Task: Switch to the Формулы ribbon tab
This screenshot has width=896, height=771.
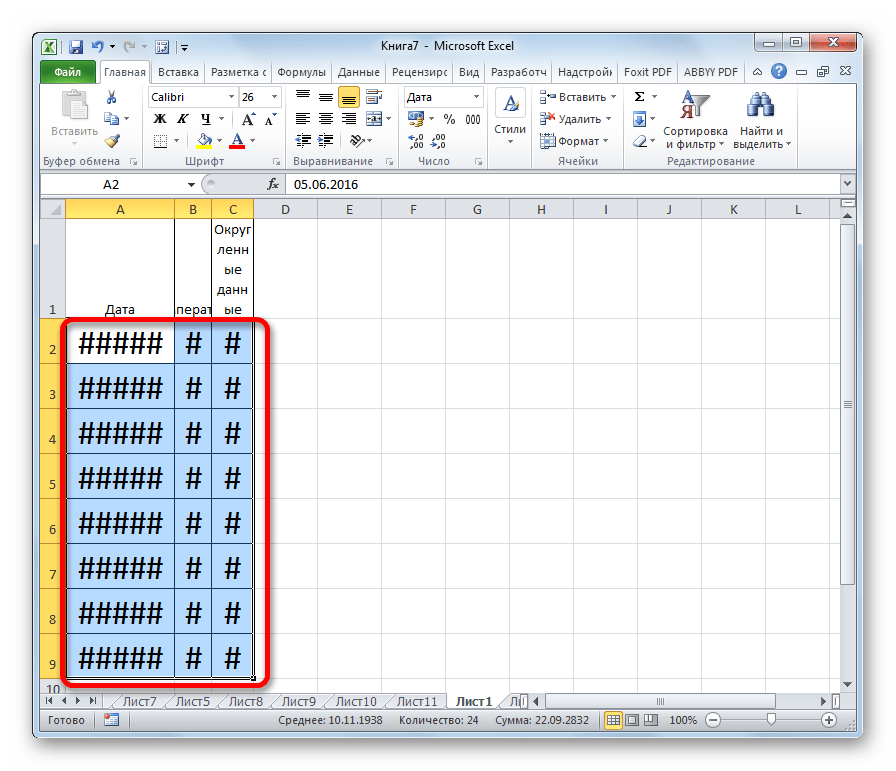Action: (301, 72)
